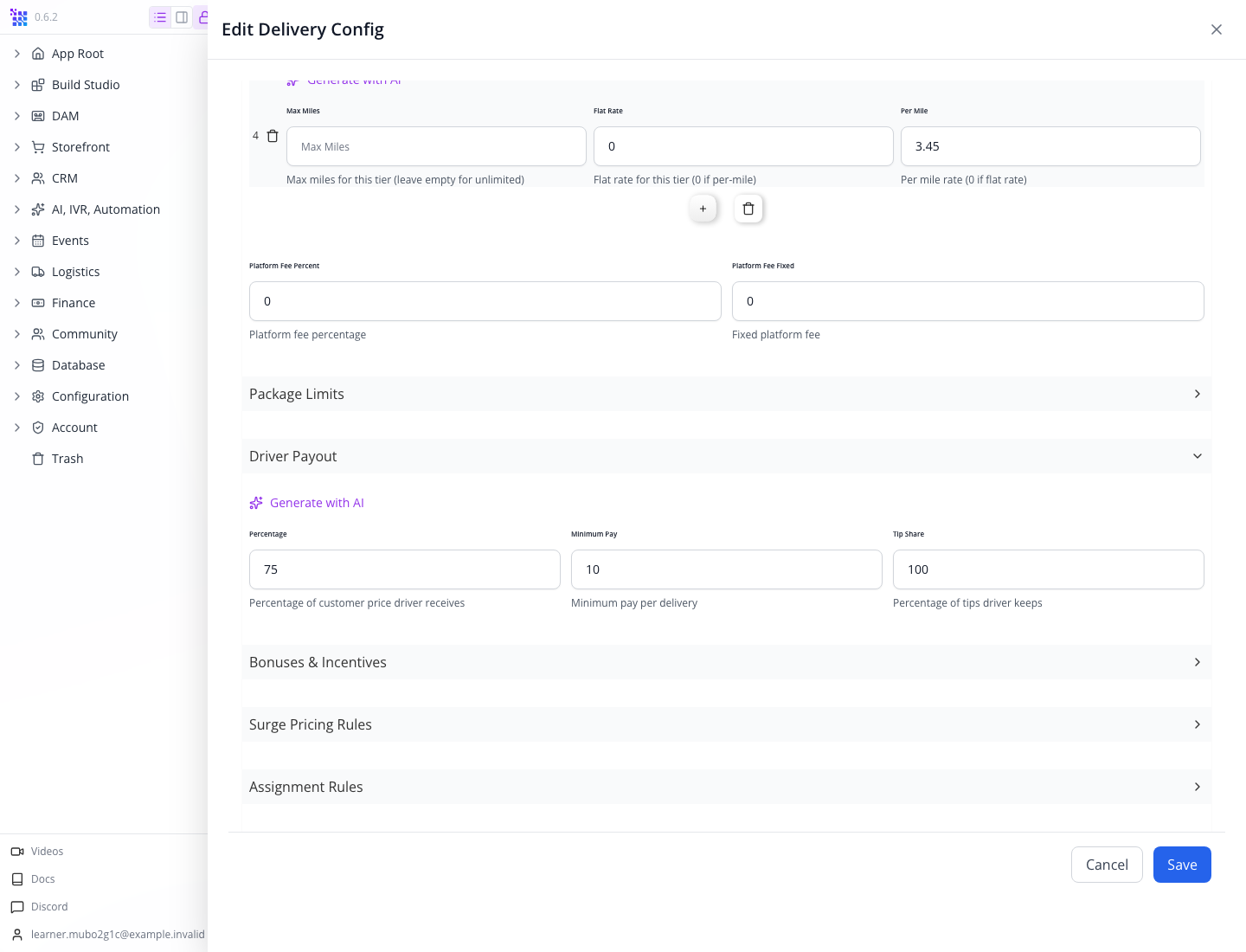Image resolution: width=1246 pixels, height=952 pixels.
Task: Click the Platform Fee Percent field
Action: pos(485,301)
